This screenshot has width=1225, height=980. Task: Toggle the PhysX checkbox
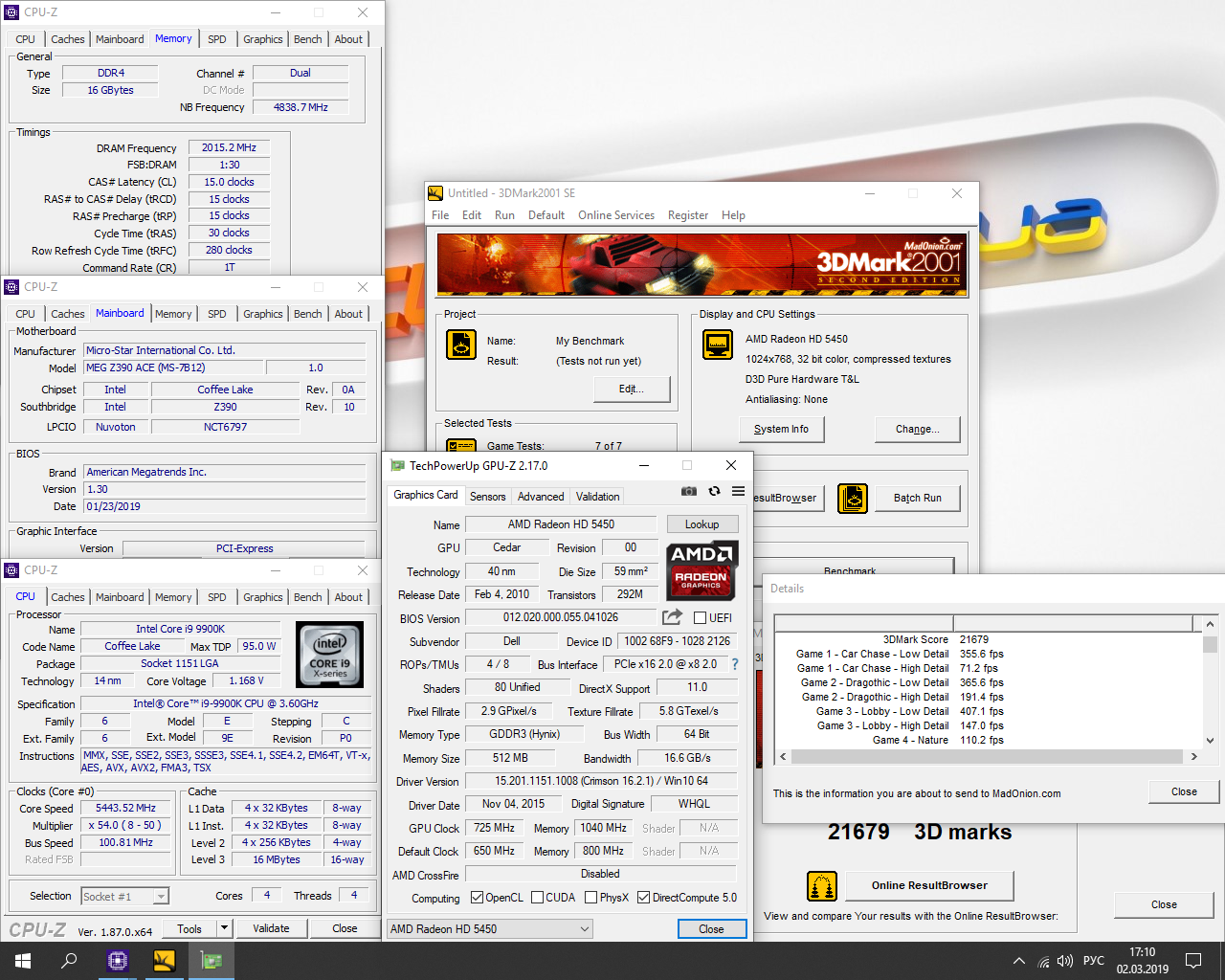tap(590, 898)
